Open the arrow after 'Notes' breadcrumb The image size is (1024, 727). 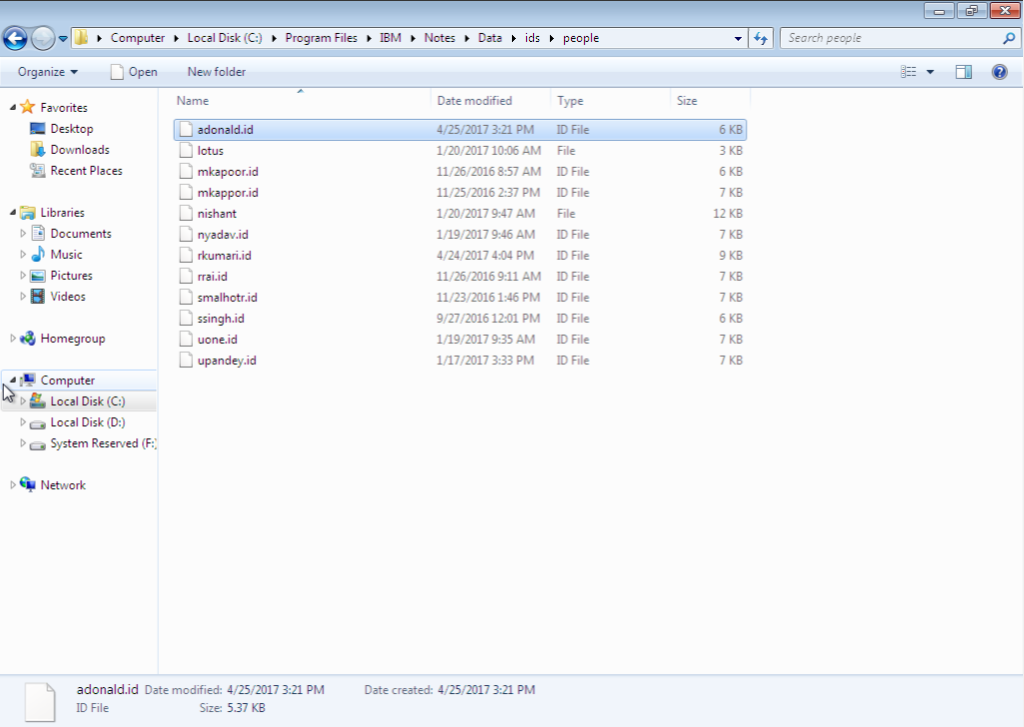tap(467, 39)
